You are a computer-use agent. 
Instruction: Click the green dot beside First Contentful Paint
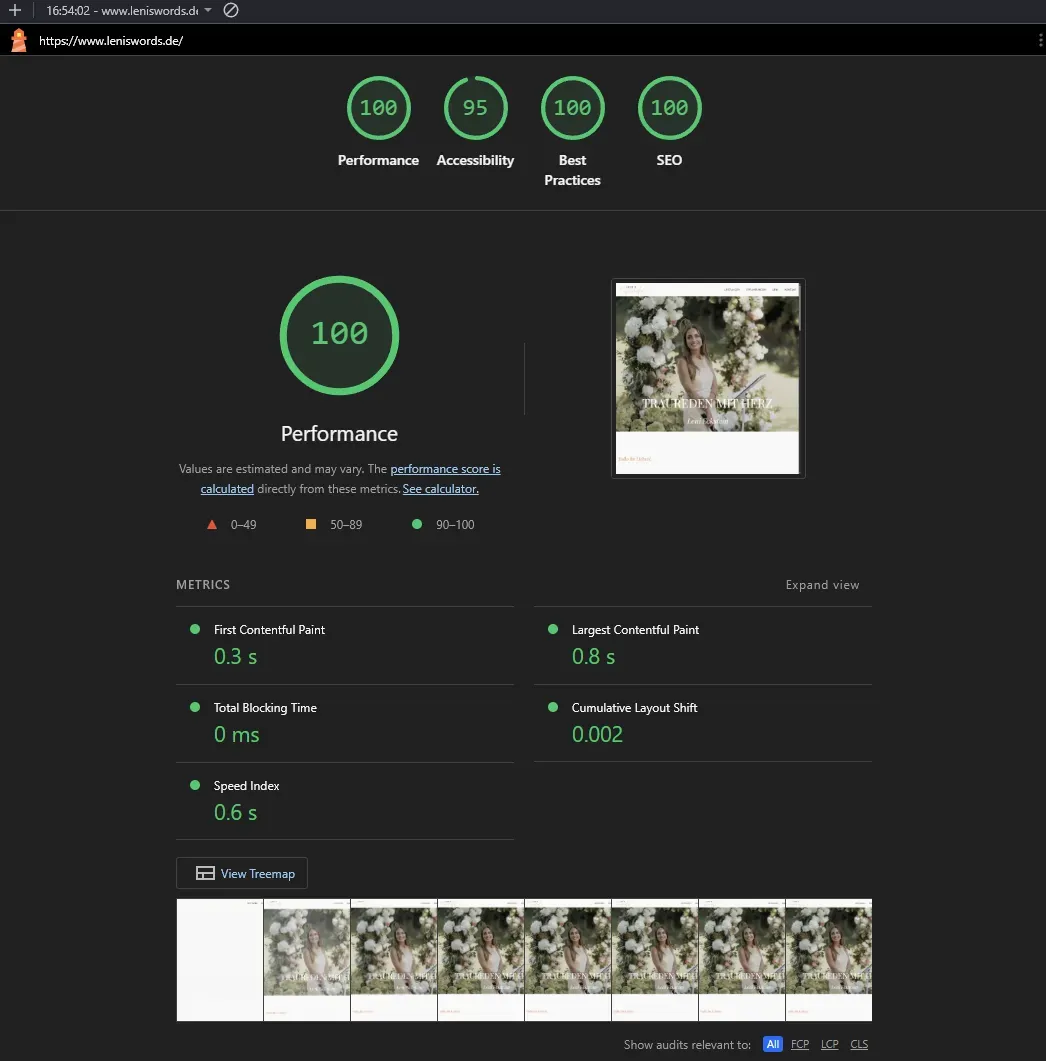[x=193, y=629]
